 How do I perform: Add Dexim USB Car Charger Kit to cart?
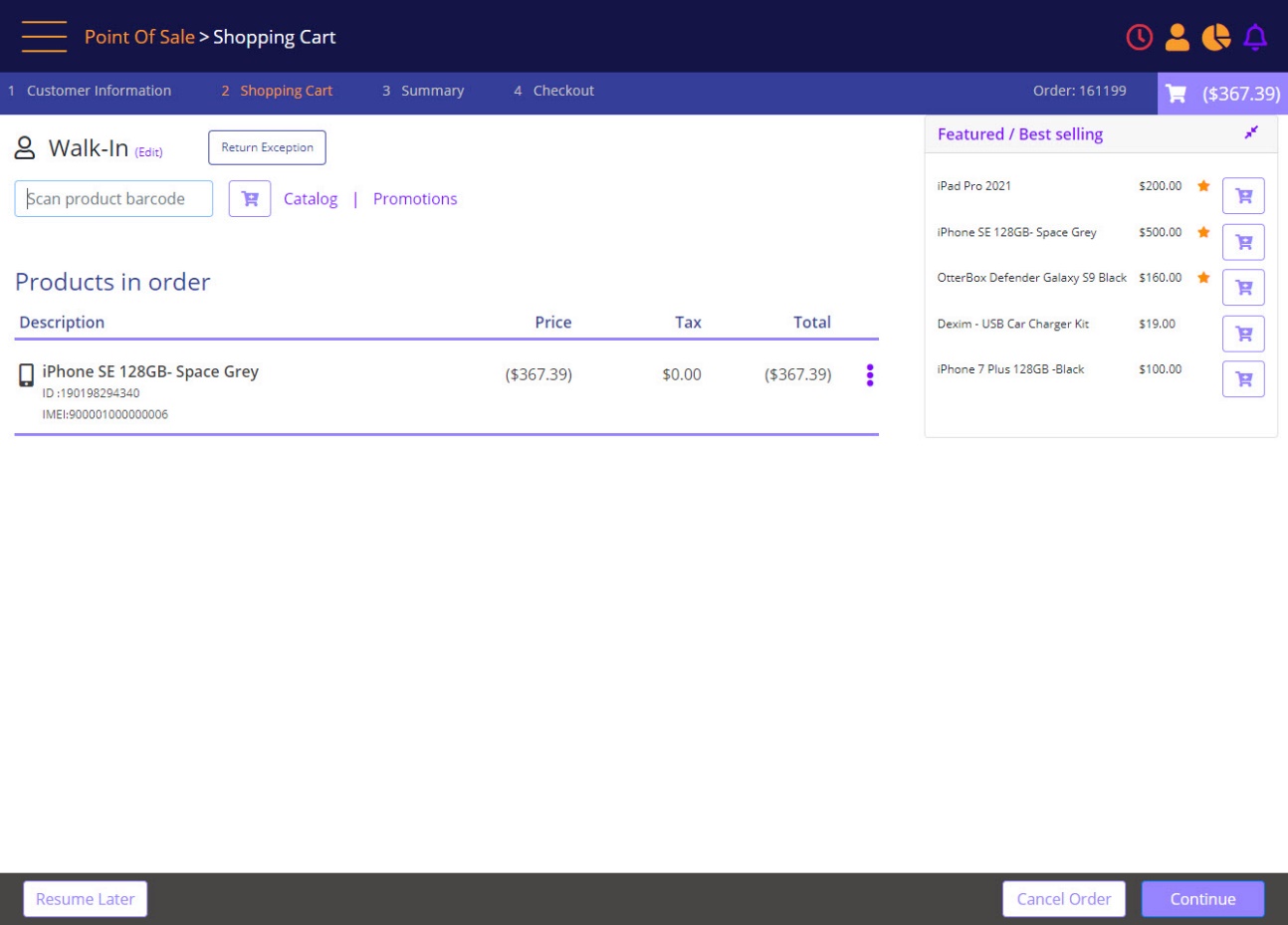coord(1243,334)
